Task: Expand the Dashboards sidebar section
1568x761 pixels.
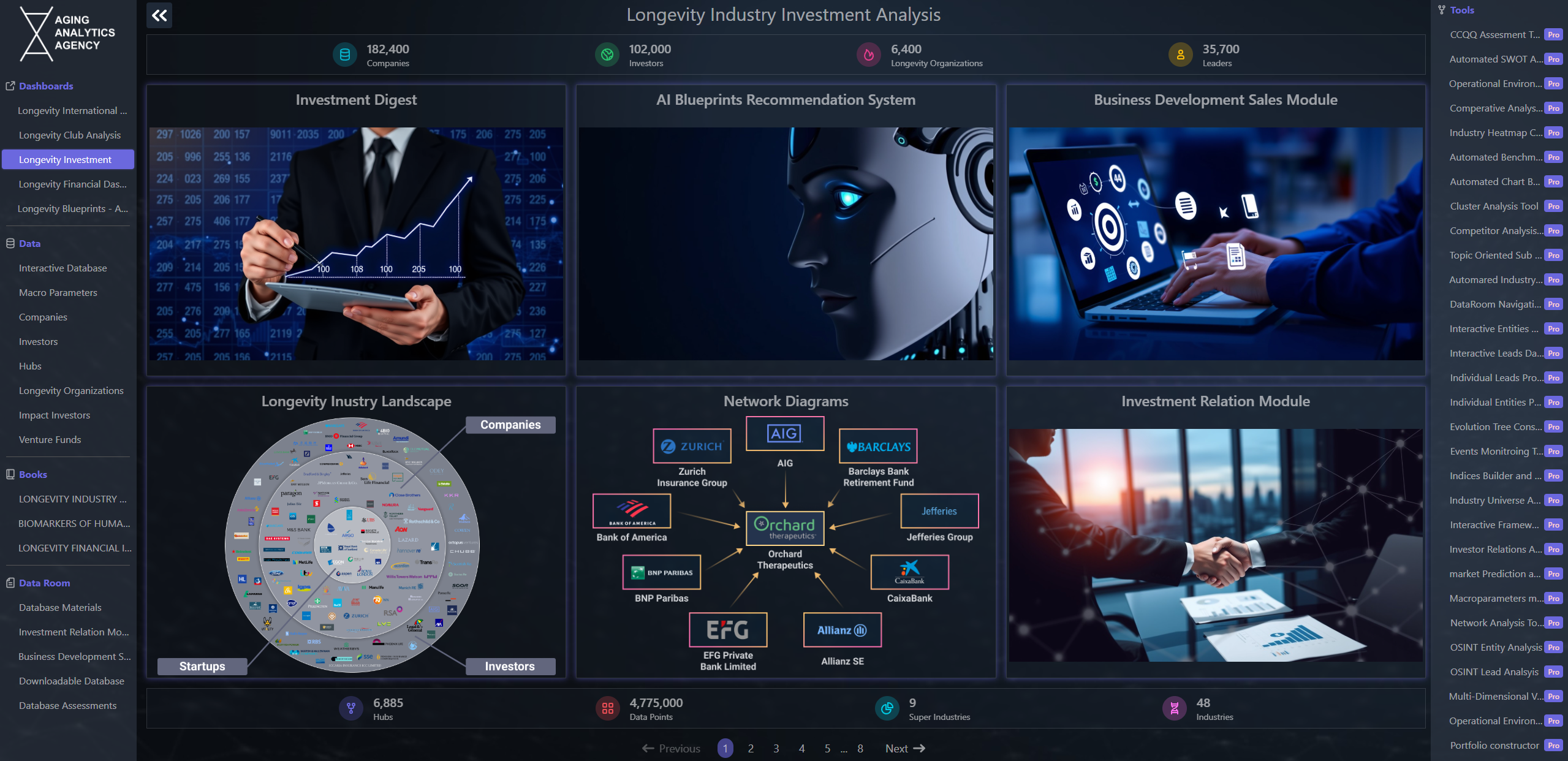Action: coord(45,86)
